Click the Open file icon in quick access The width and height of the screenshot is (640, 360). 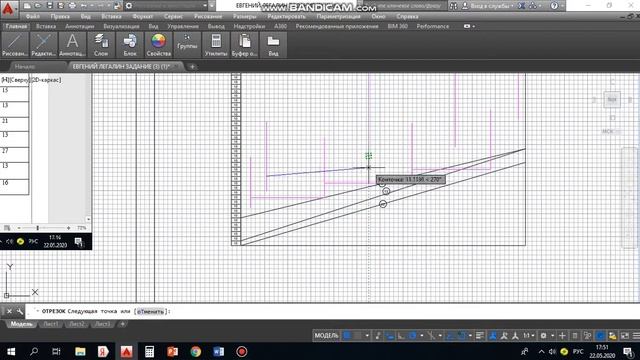[x=38, y=6]
